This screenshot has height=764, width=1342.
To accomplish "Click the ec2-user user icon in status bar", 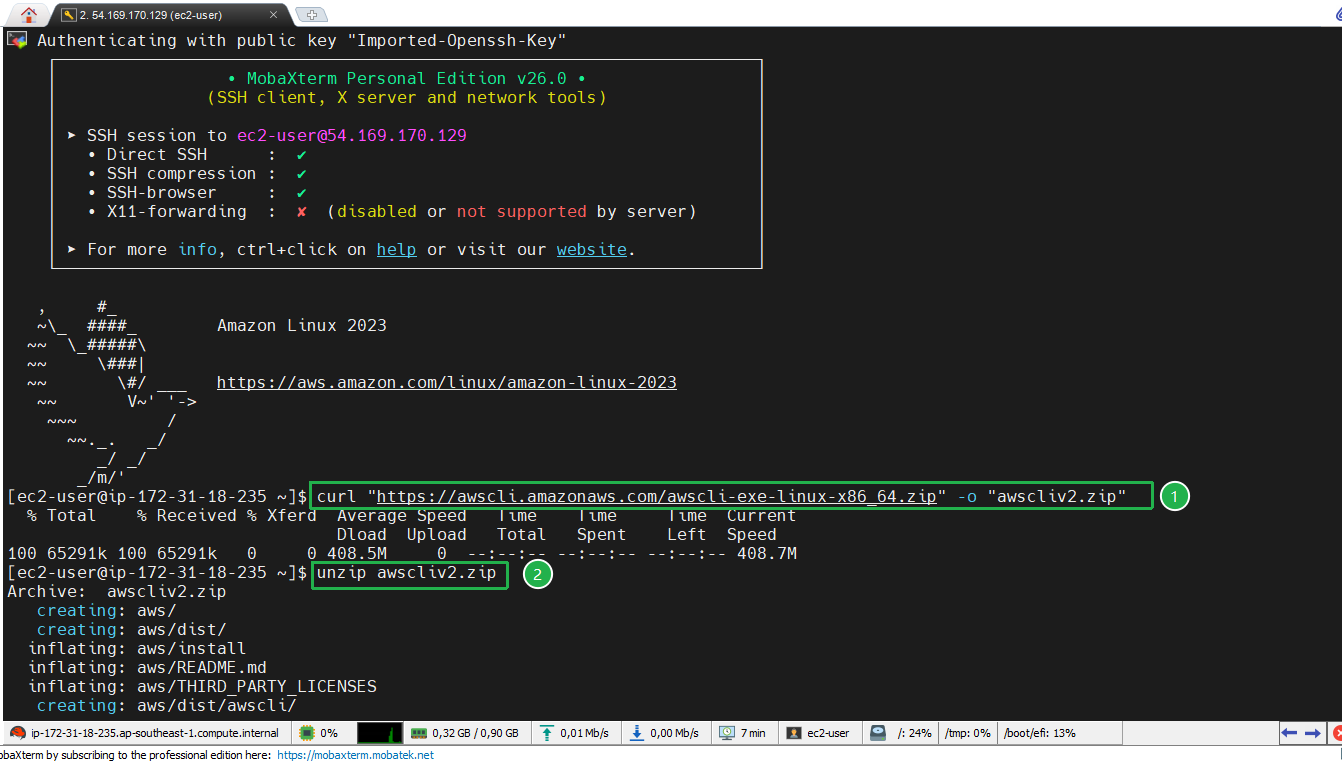I will [794, 733].
